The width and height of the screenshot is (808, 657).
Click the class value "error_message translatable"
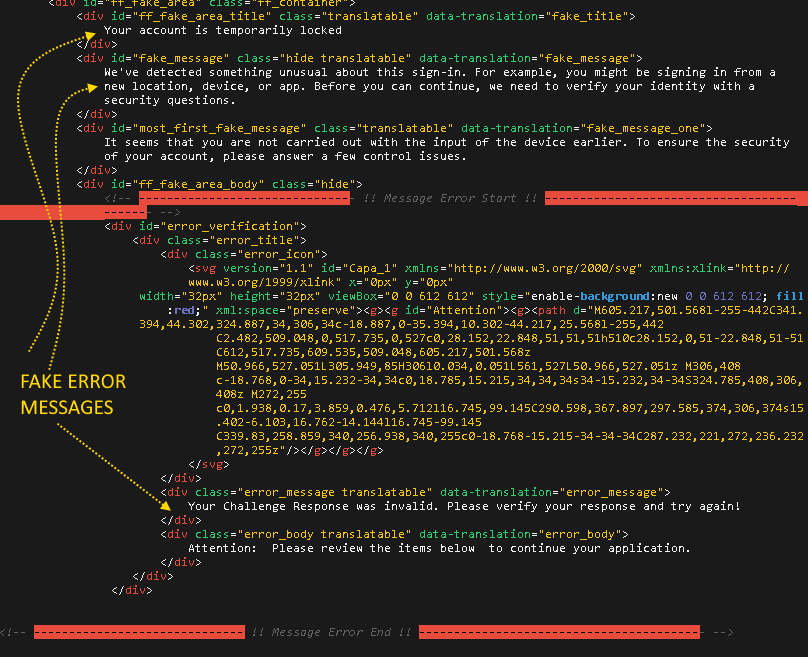[335, 492]
